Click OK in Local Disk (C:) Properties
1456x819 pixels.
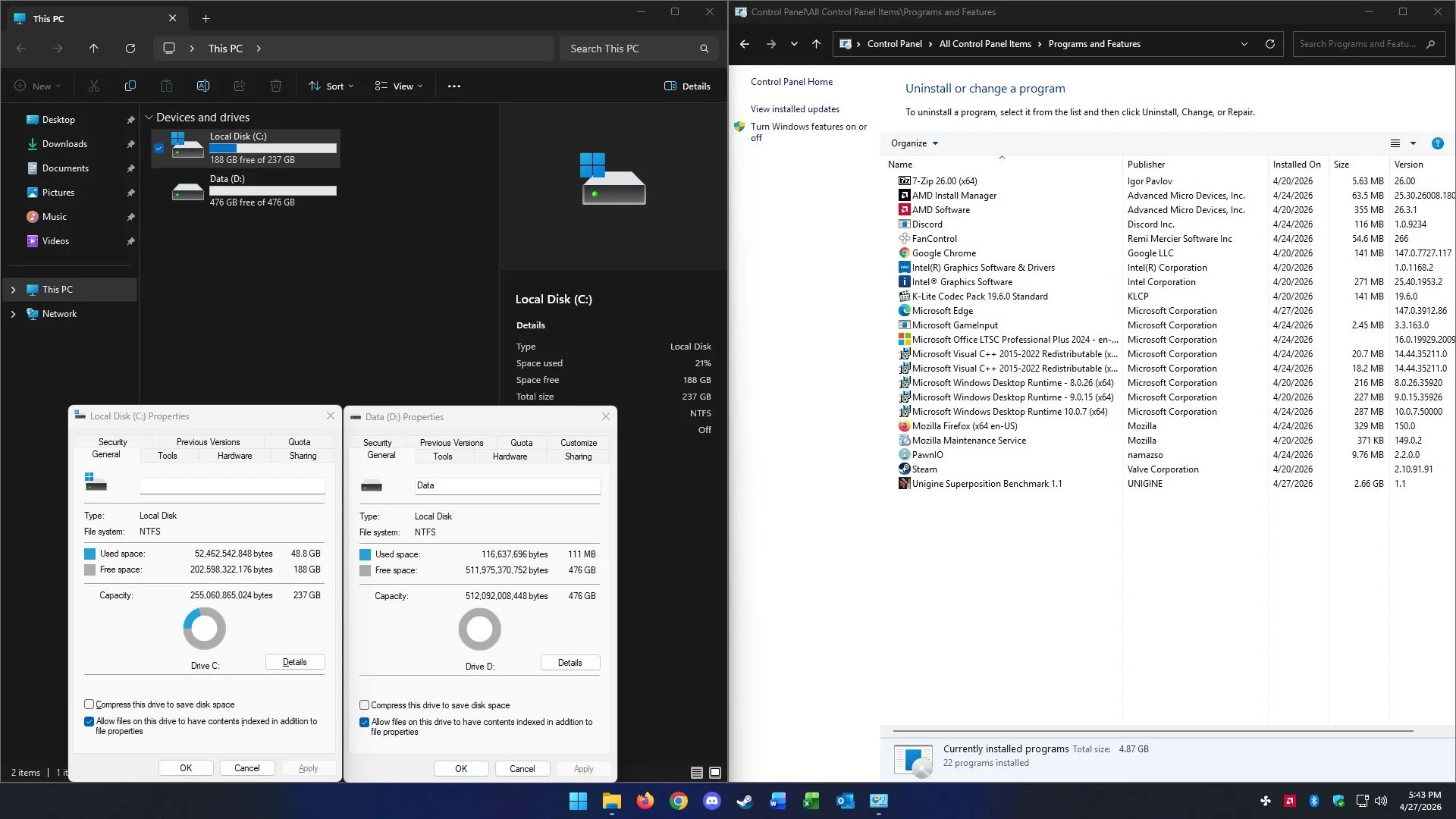point(186,768)
